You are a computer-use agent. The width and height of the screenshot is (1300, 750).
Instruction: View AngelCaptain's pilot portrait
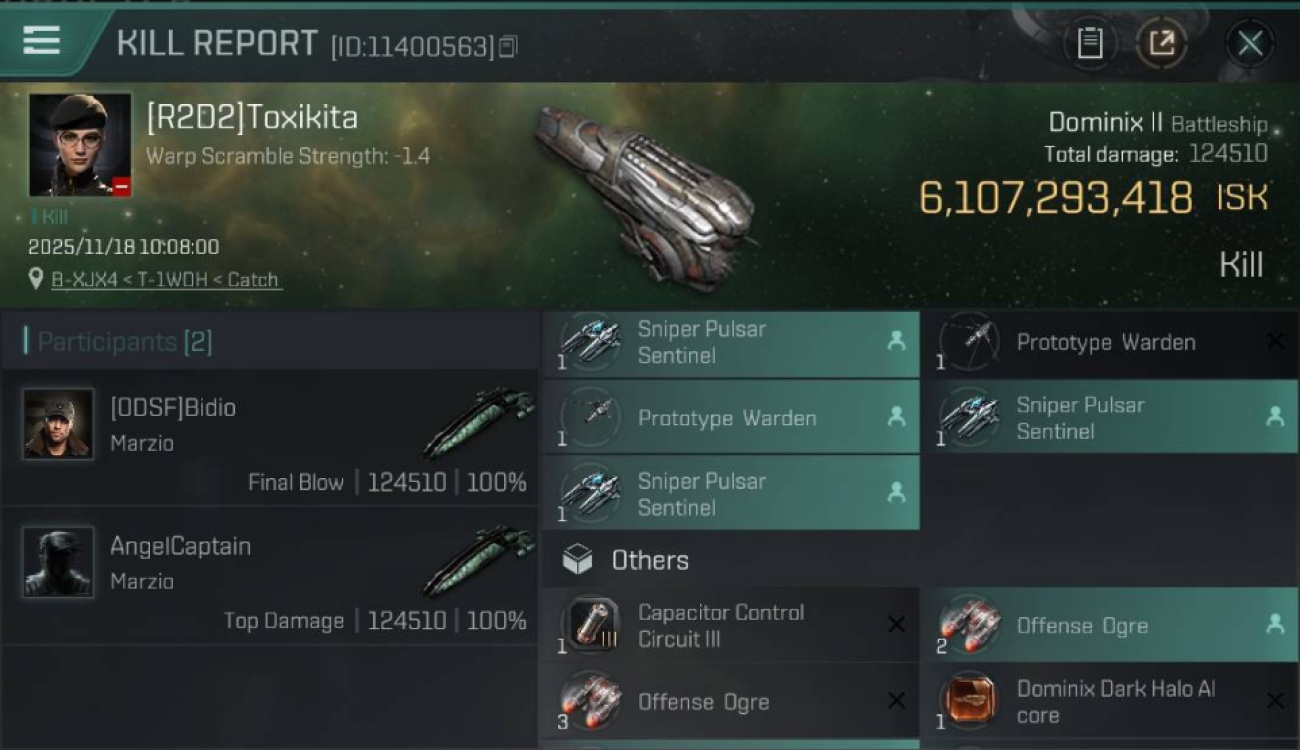click(x=58, y=562)
